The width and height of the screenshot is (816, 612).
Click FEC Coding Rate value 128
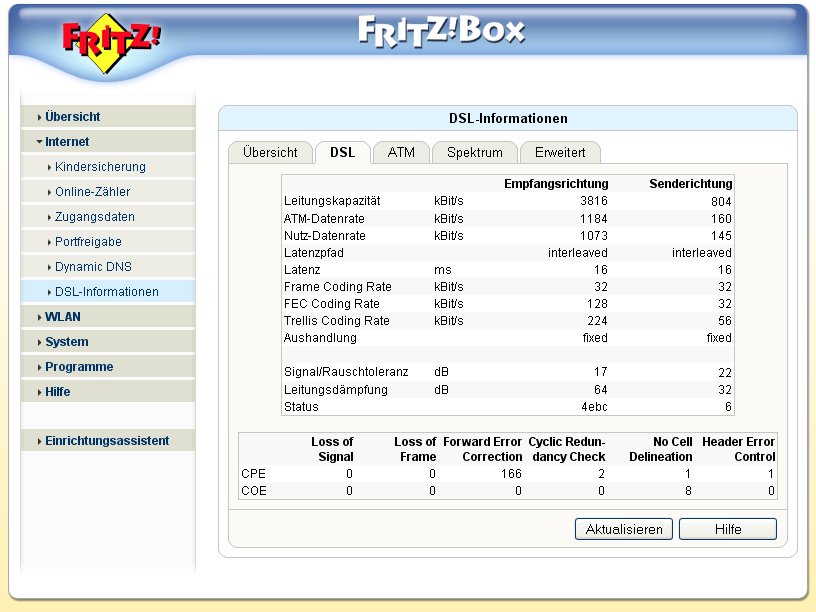point(597,304)
